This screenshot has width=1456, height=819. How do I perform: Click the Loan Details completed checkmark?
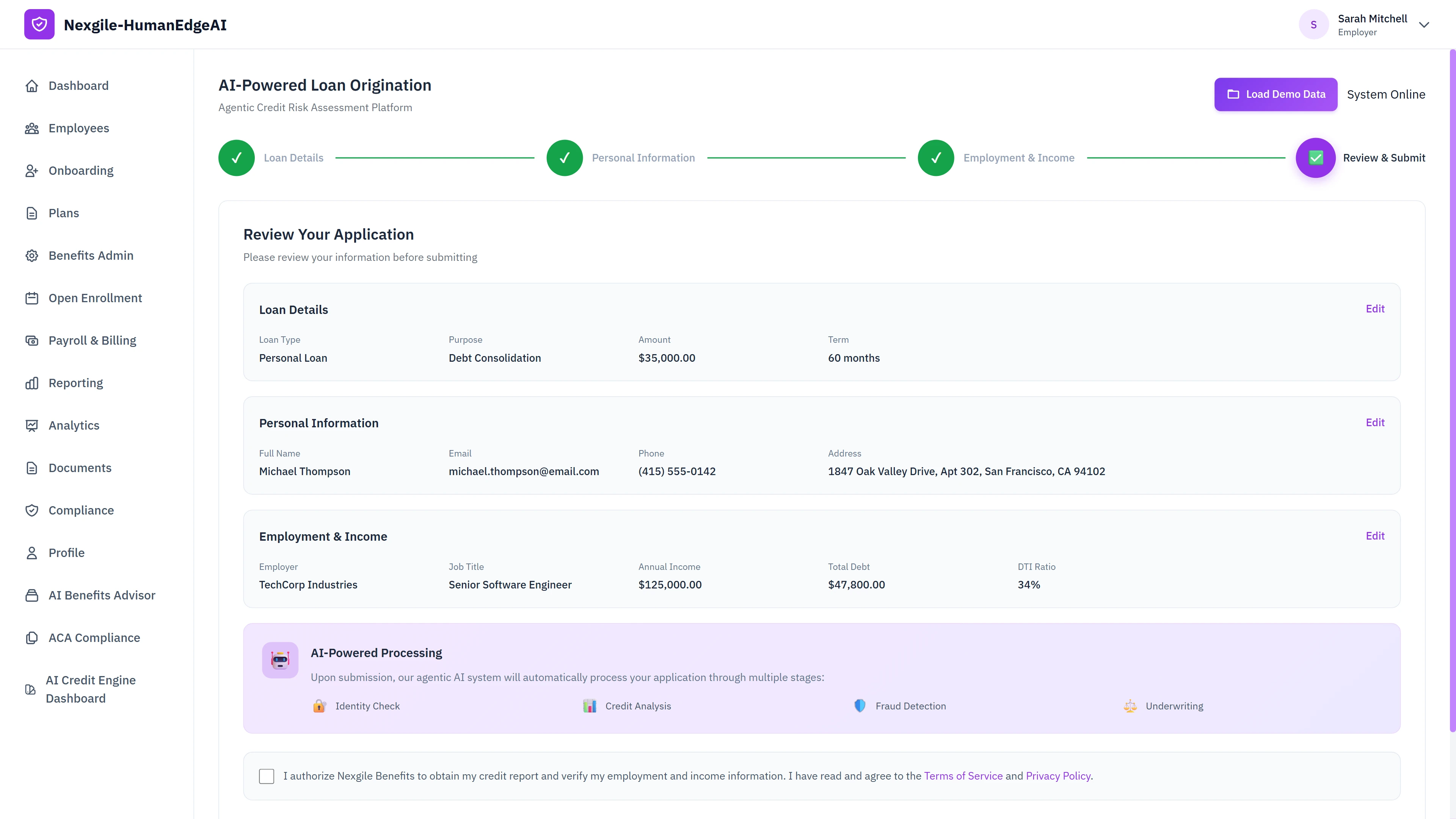pyautogui.click(x=236, y=158)
